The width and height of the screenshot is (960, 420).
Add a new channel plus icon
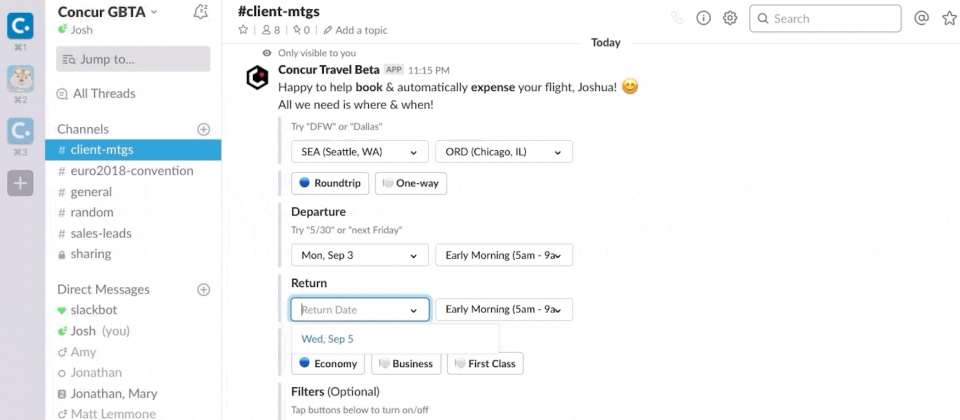[204, 129]
